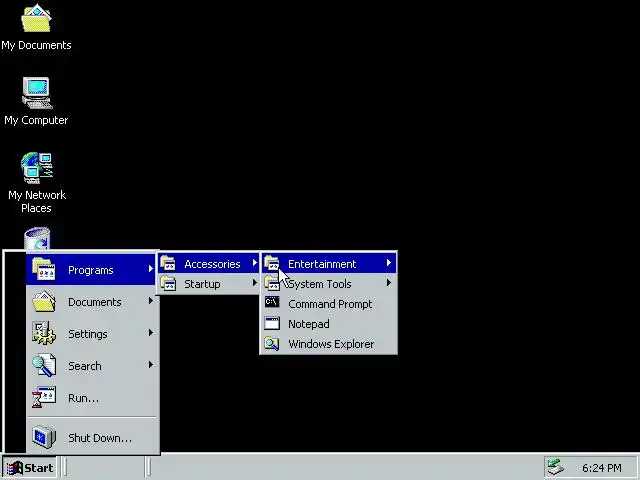
Task: Select System Tools in Accessories submenu
Action: [329, 284]
